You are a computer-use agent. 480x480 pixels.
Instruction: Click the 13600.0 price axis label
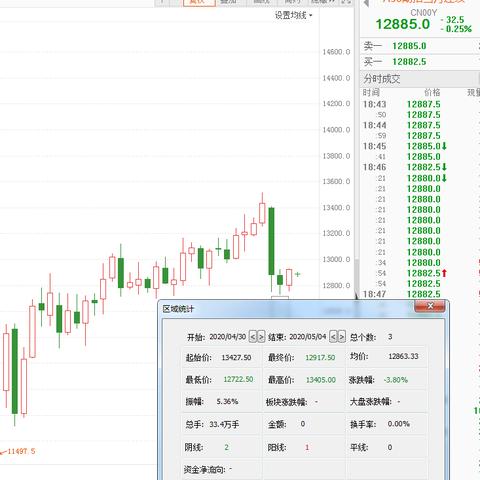click(336, 182)
